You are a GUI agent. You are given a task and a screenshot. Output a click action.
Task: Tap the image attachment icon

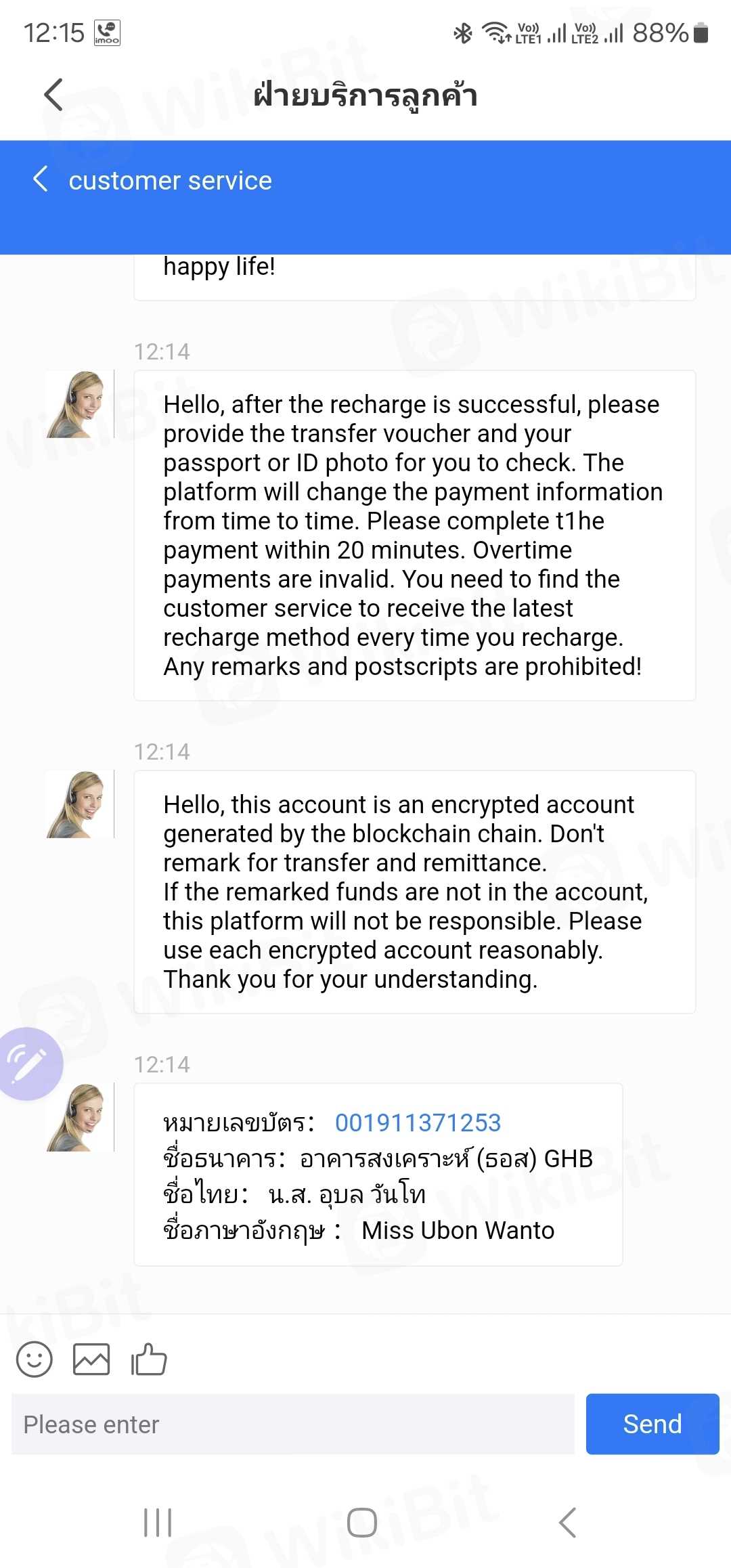[91, 1359]
